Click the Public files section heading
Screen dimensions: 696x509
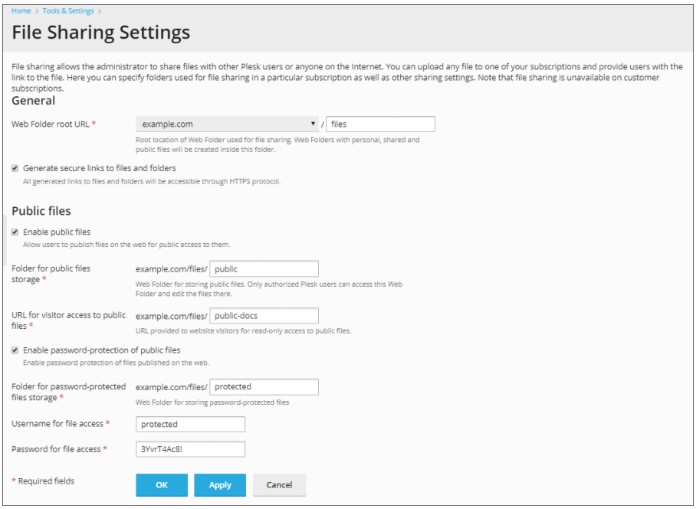click(41, 211)
